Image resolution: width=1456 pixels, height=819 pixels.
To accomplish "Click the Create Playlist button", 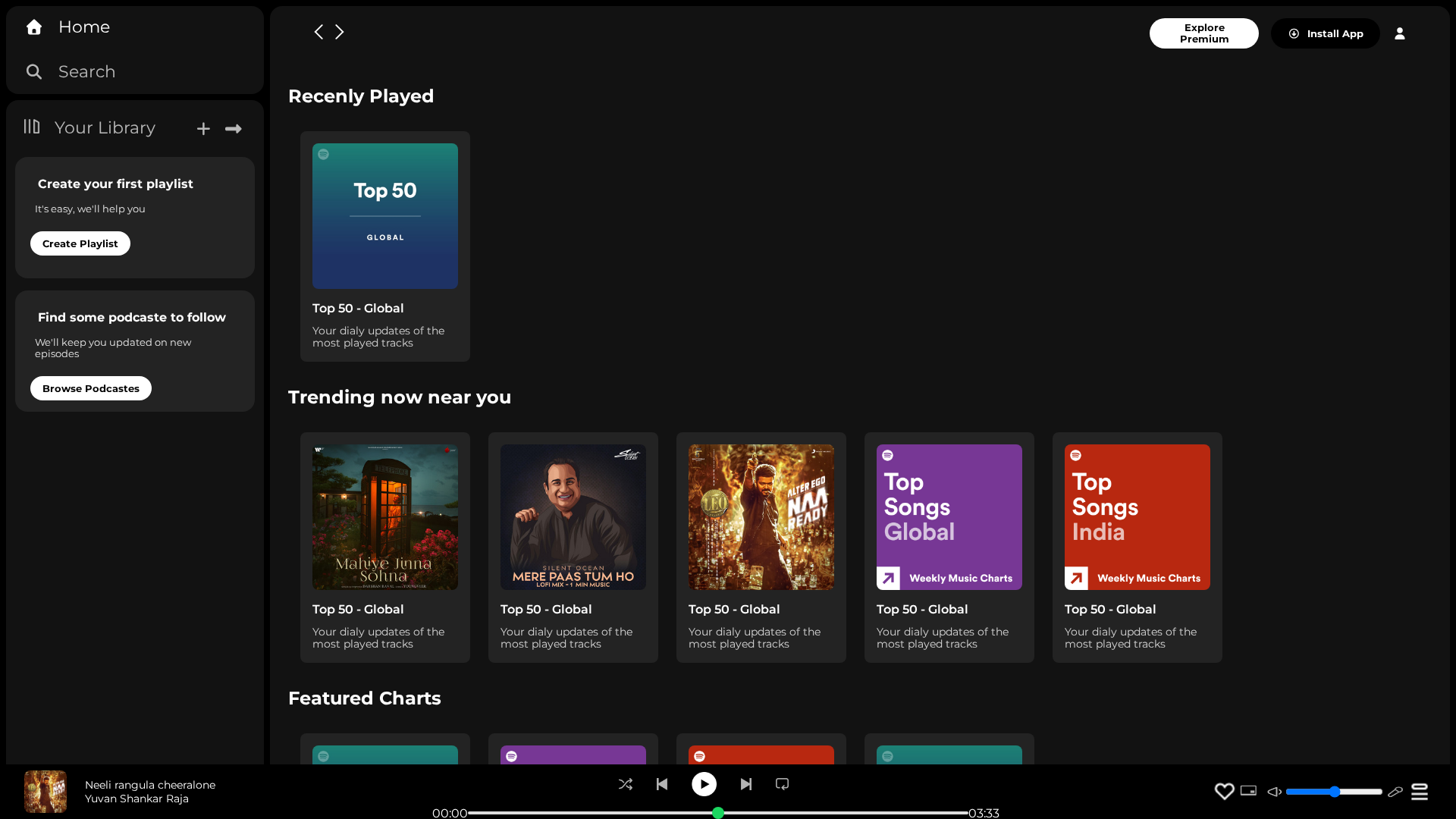I will click(x=80, y=243).
